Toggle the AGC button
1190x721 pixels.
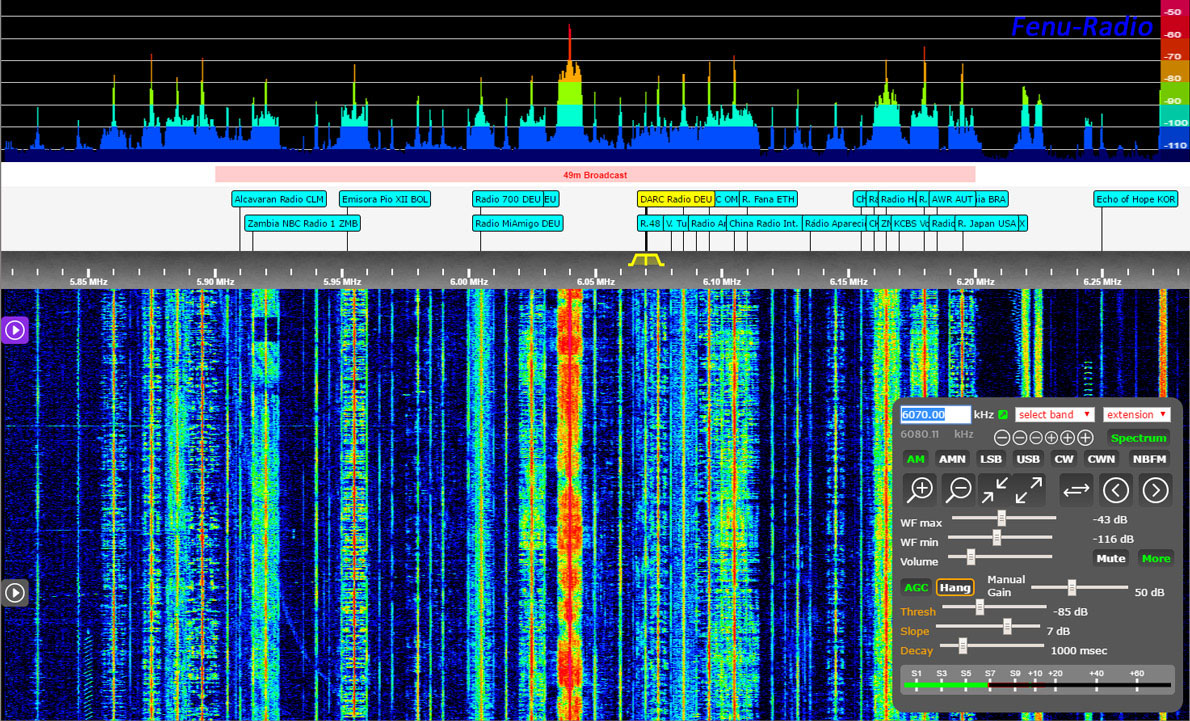click(915, 588)
